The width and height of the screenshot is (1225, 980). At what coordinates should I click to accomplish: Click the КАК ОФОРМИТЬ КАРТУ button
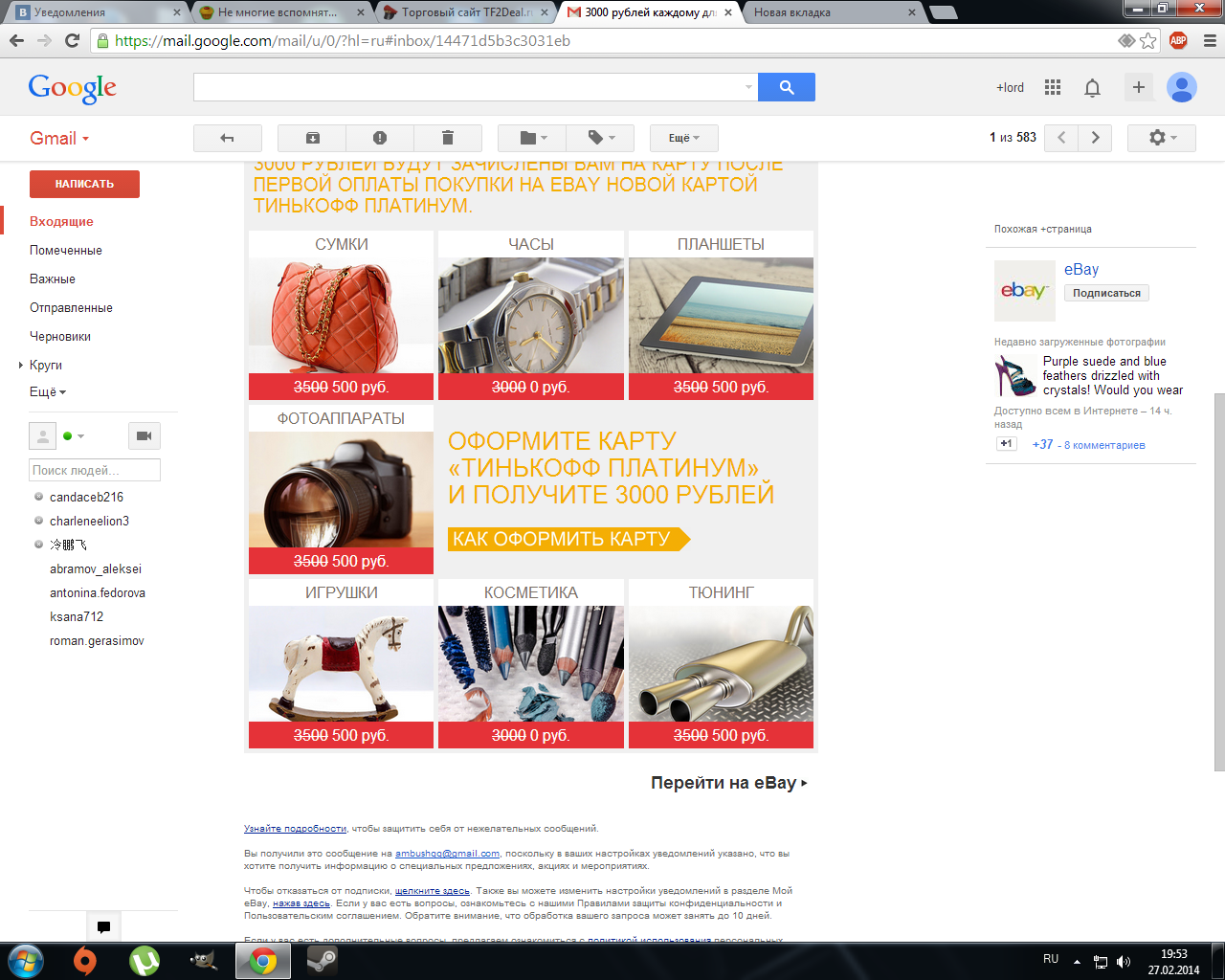coord(568,539)
